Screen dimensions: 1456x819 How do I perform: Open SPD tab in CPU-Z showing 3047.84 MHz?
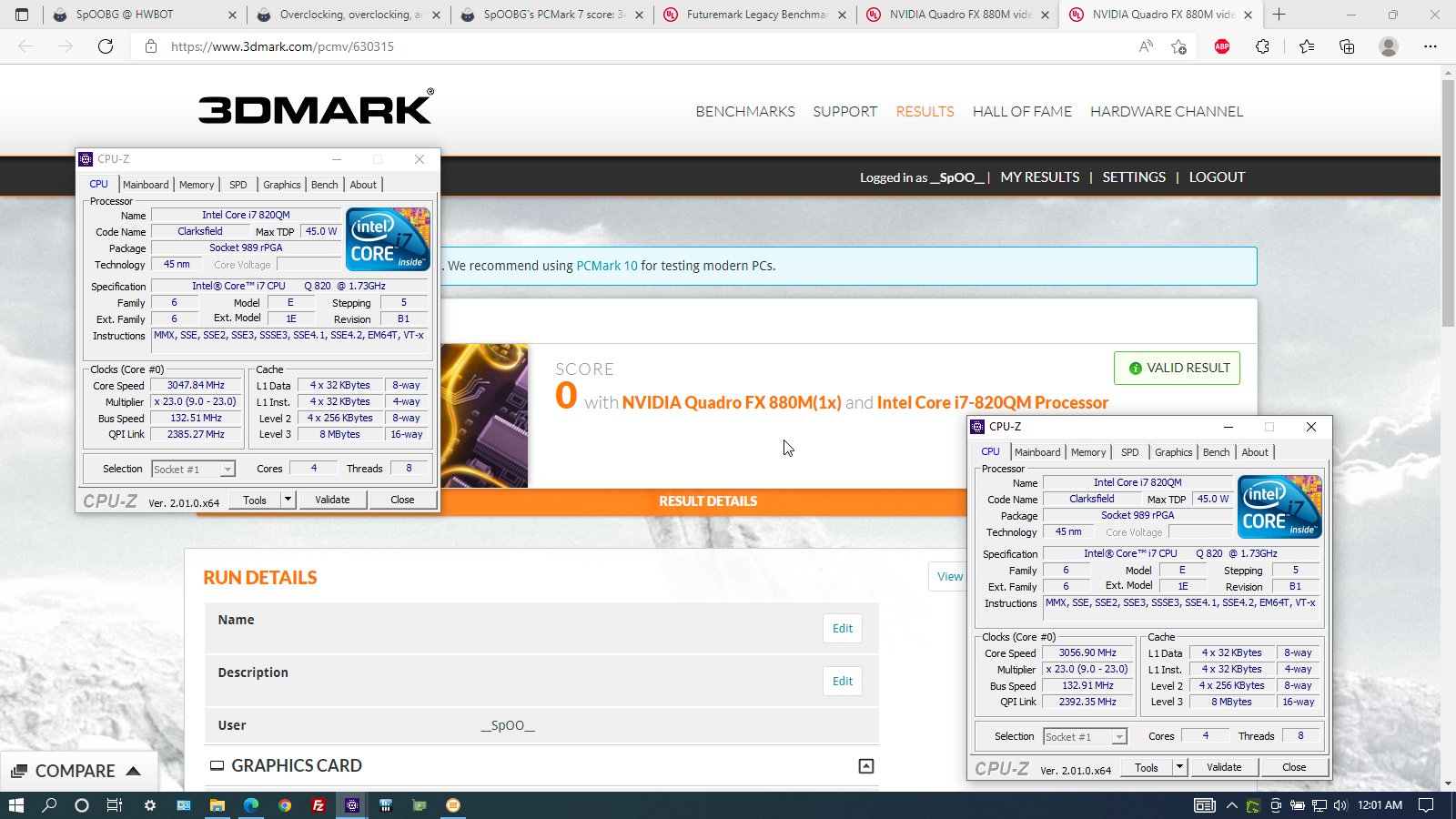click(x=238, y=185)
